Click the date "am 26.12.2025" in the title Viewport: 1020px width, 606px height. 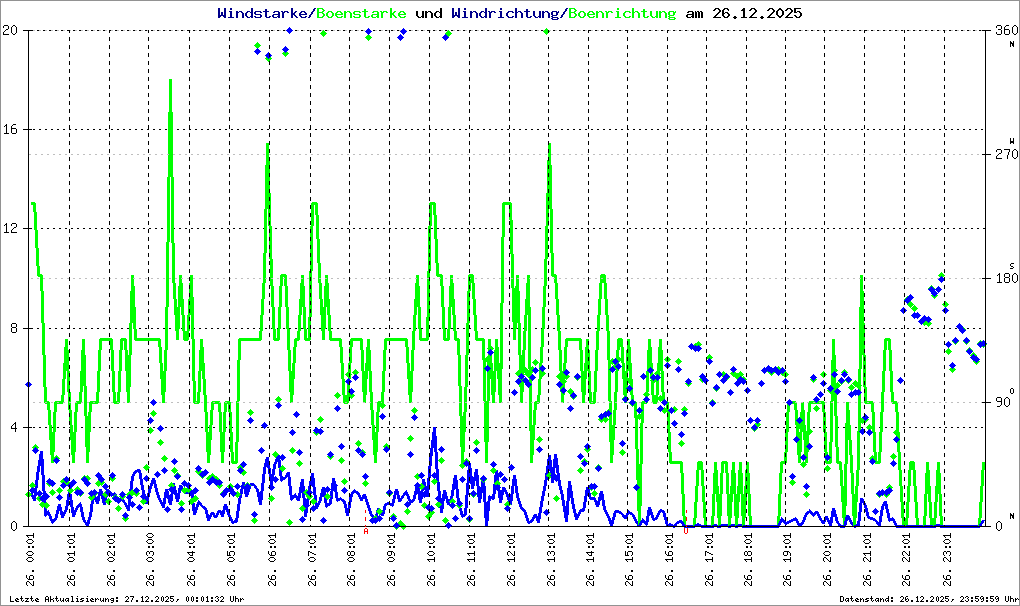click(x=744, y=13)
